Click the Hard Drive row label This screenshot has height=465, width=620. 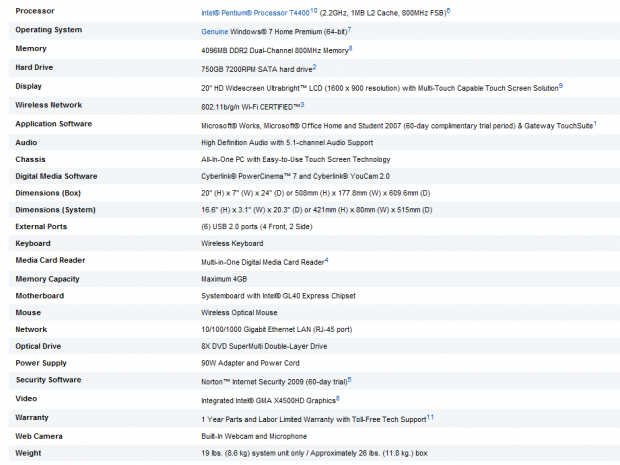click(34, 68)
